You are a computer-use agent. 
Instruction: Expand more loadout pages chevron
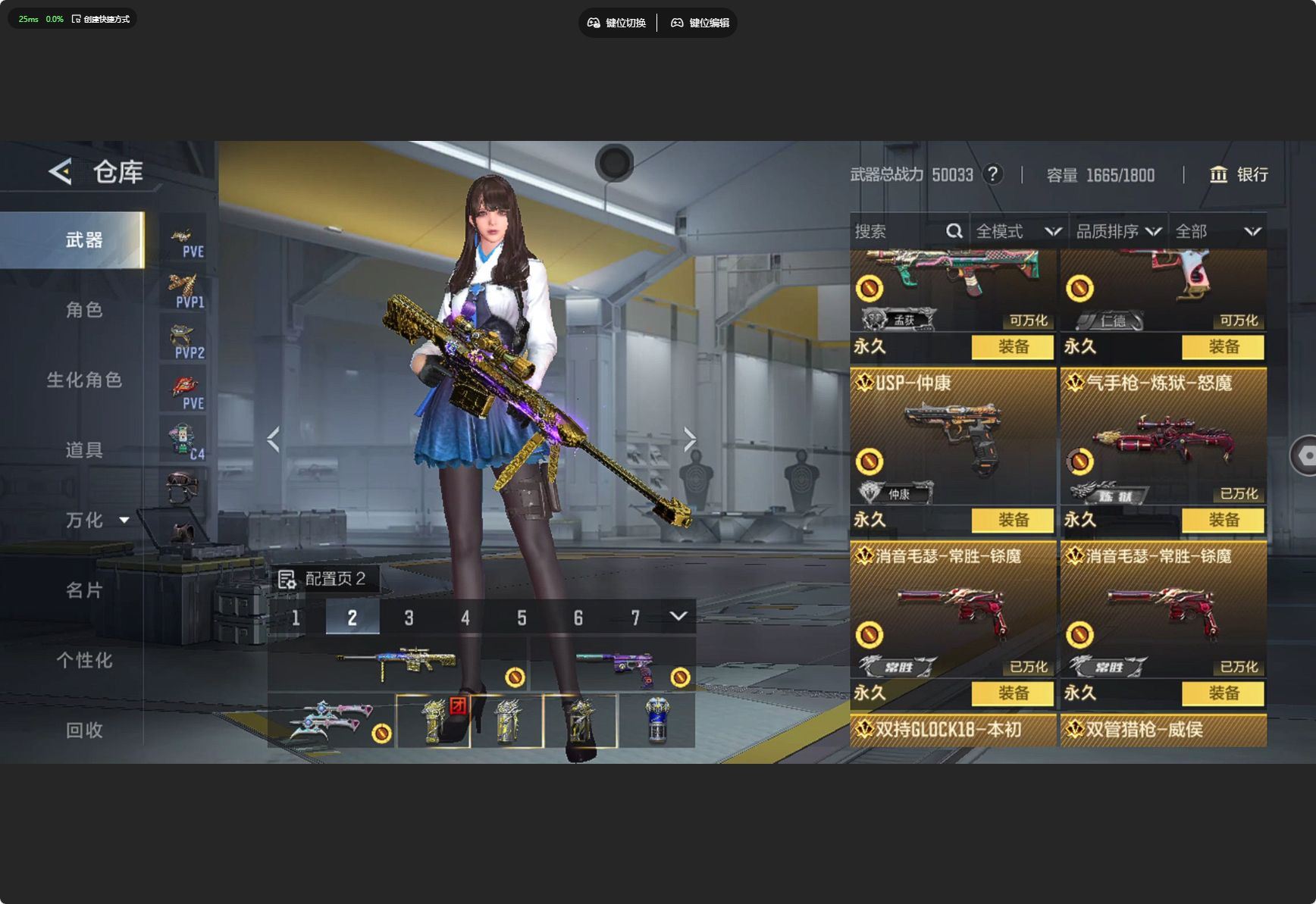pyautogui.click(x=678, y=617)
